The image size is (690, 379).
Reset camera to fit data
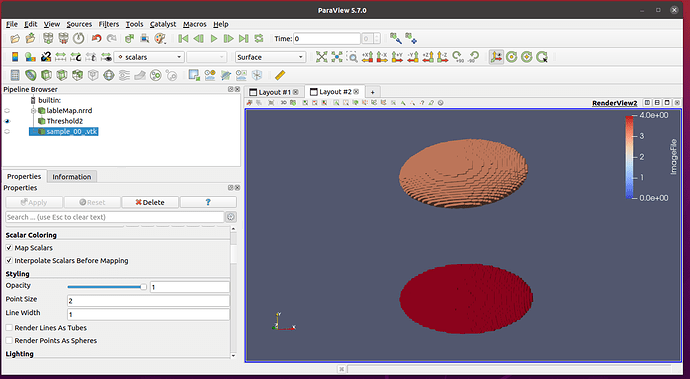[x=322, y=57]
